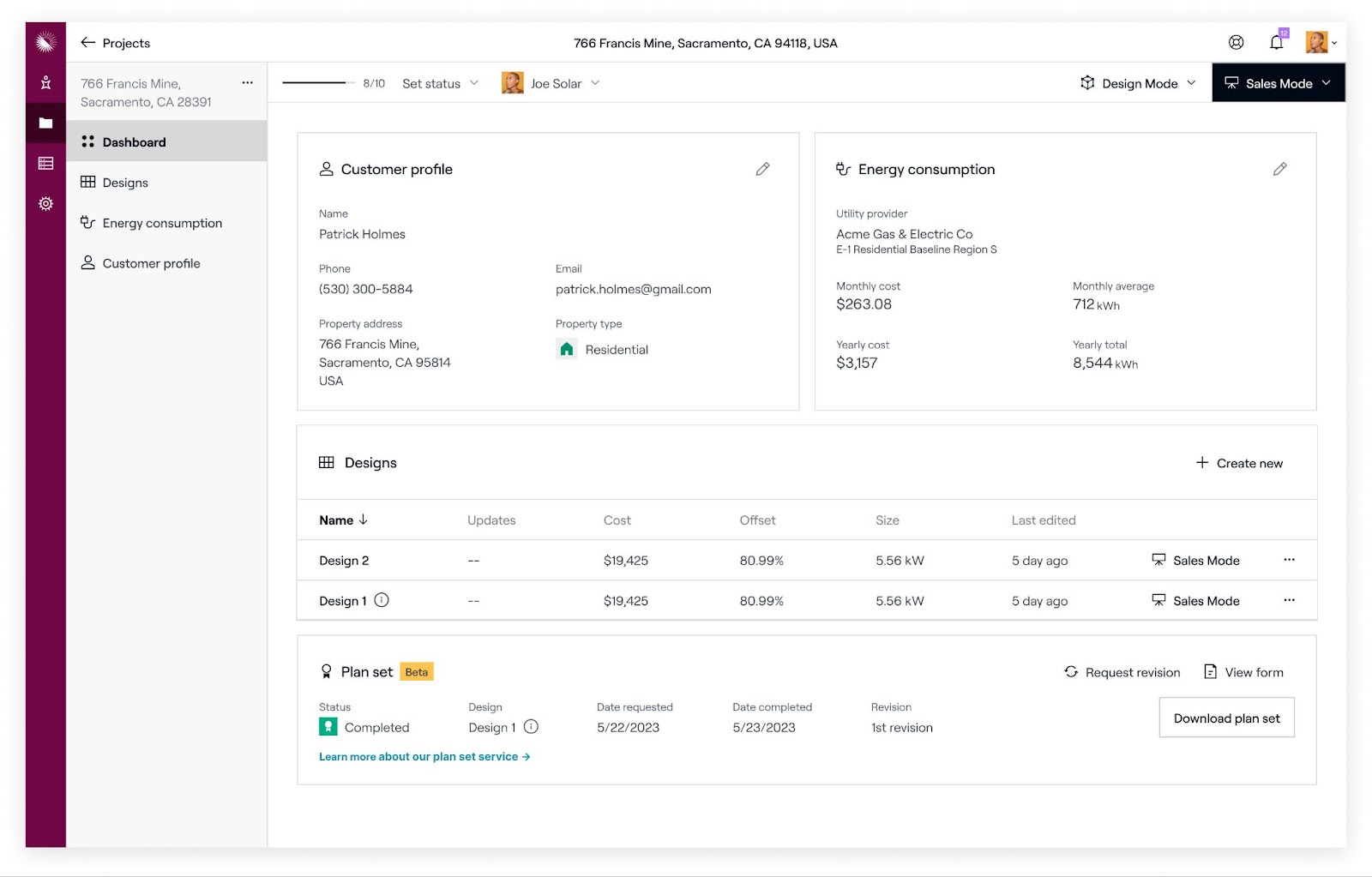Image resolution: width=1372 pixels, height=877 pixels.
Task: Open the Sales Mode dropdown in header
Action: [1278, 83]
